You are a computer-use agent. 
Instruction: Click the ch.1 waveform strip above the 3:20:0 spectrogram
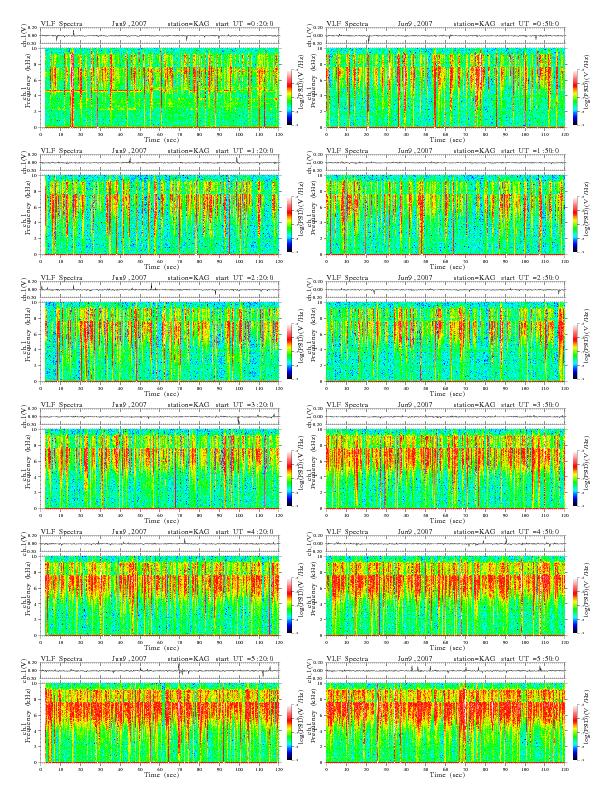[160, 417]
